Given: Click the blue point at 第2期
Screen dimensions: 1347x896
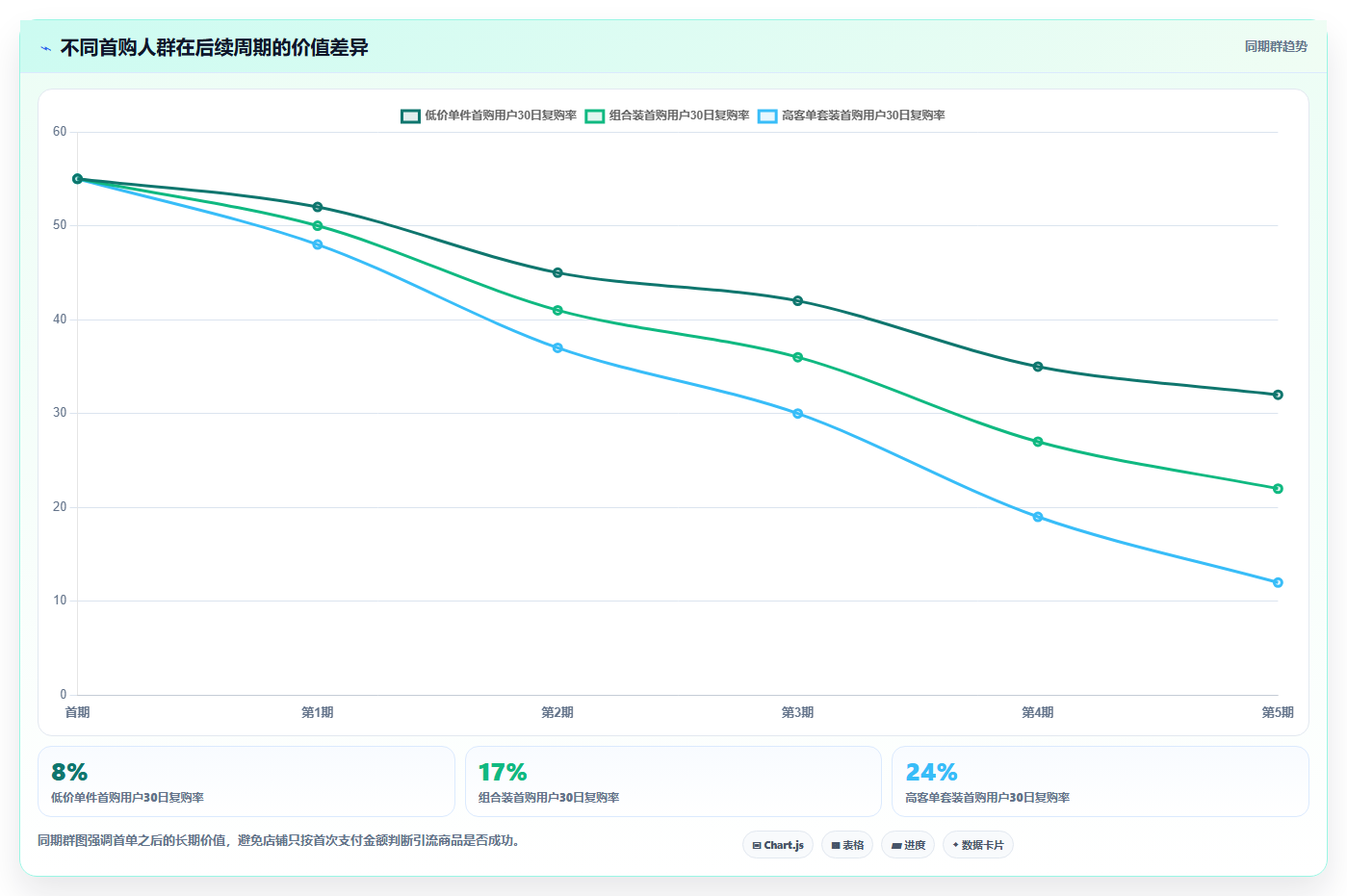Looking at the screenshot, I should [x=557, y=347].
